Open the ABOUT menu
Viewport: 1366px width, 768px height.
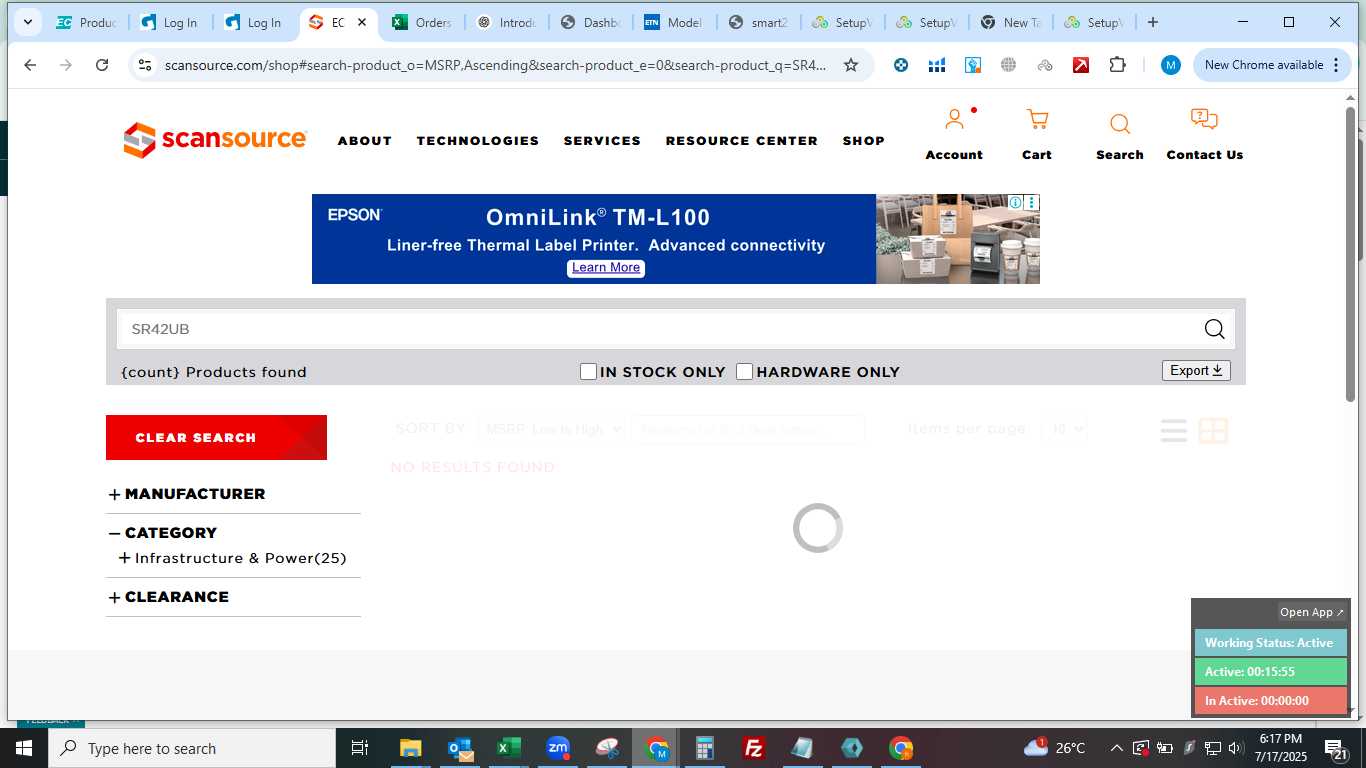pos(365,141)
